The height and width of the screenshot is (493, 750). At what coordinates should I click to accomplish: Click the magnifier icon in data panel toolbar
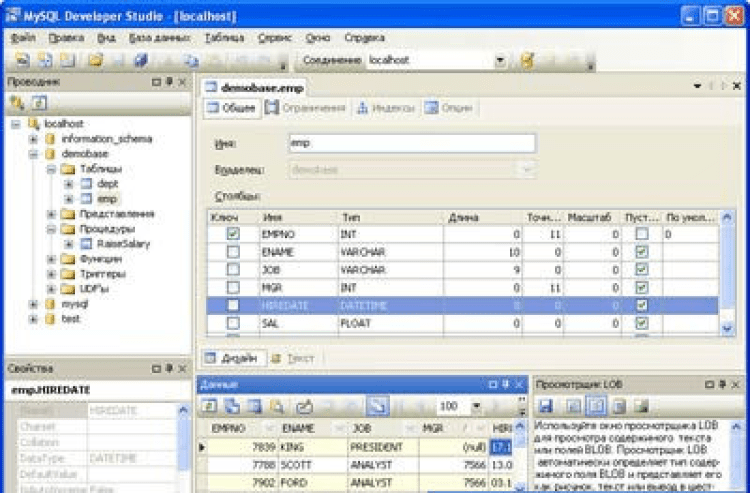point(276,406)
